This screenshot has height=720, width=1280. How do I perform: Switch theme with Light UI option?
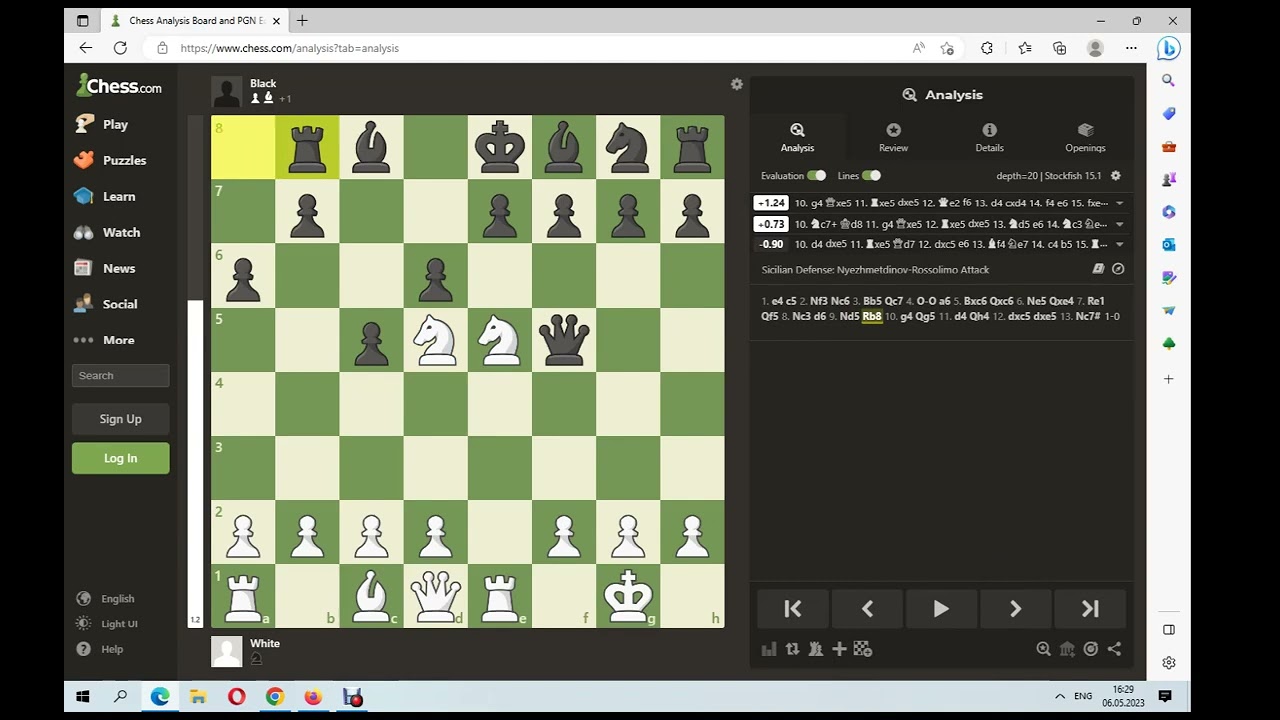click(x=107, y=624)
